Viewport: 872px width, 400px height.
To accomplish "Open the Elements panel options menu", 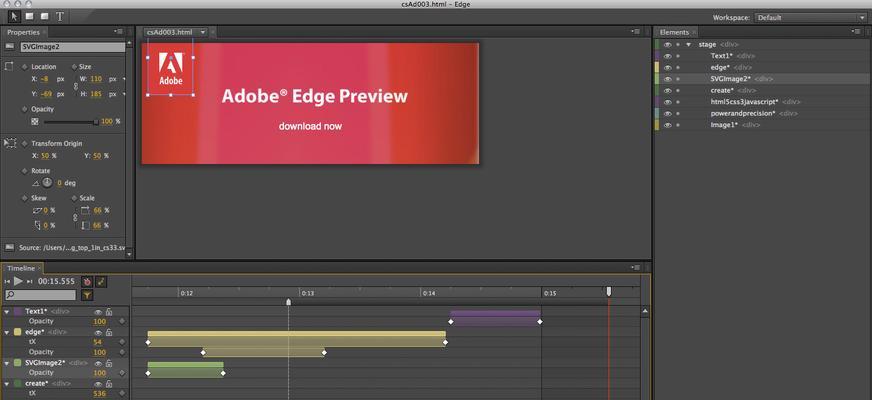I will [858, 32].
